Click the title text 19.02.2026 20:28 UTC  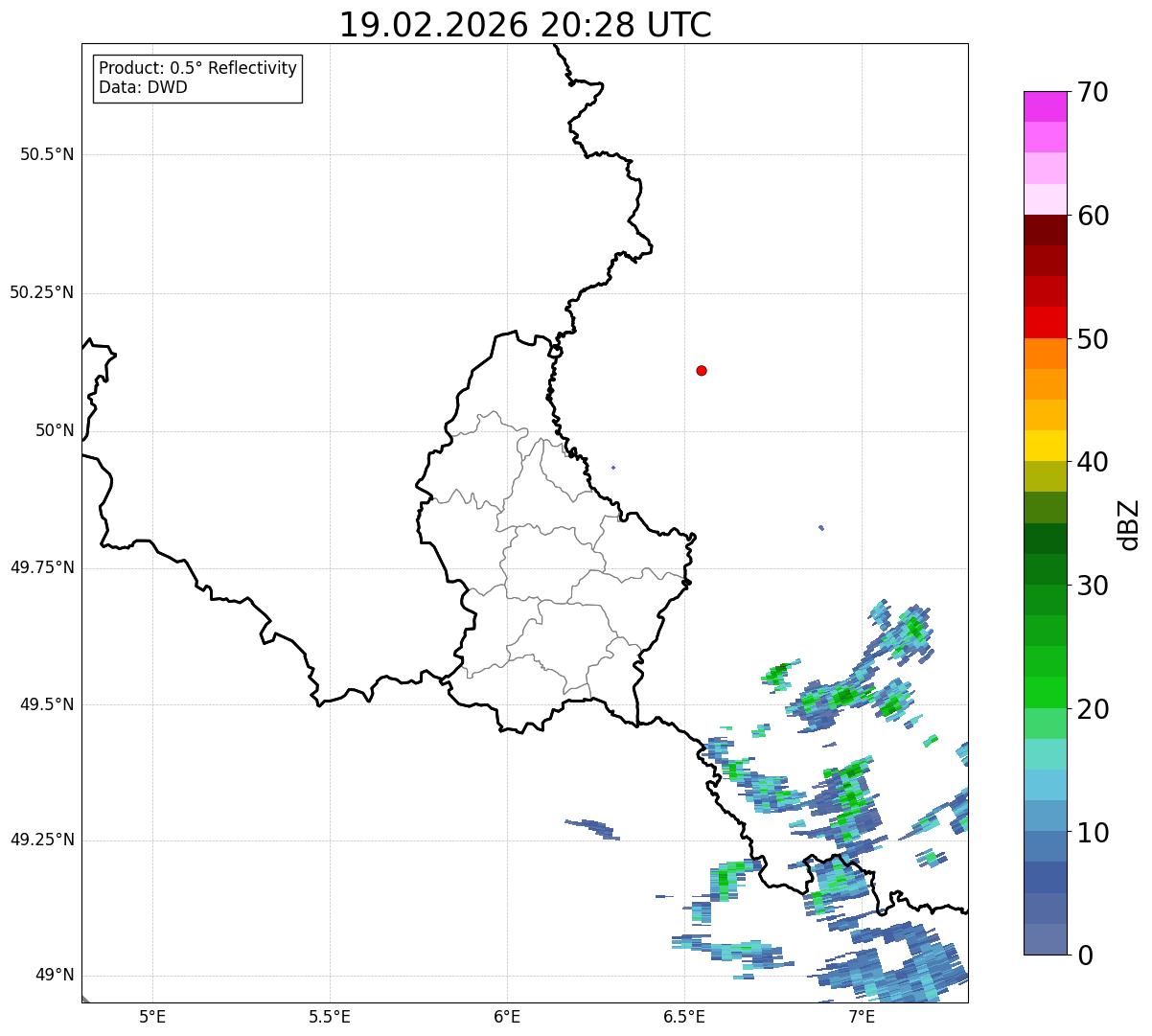click(x=525, y=25)
